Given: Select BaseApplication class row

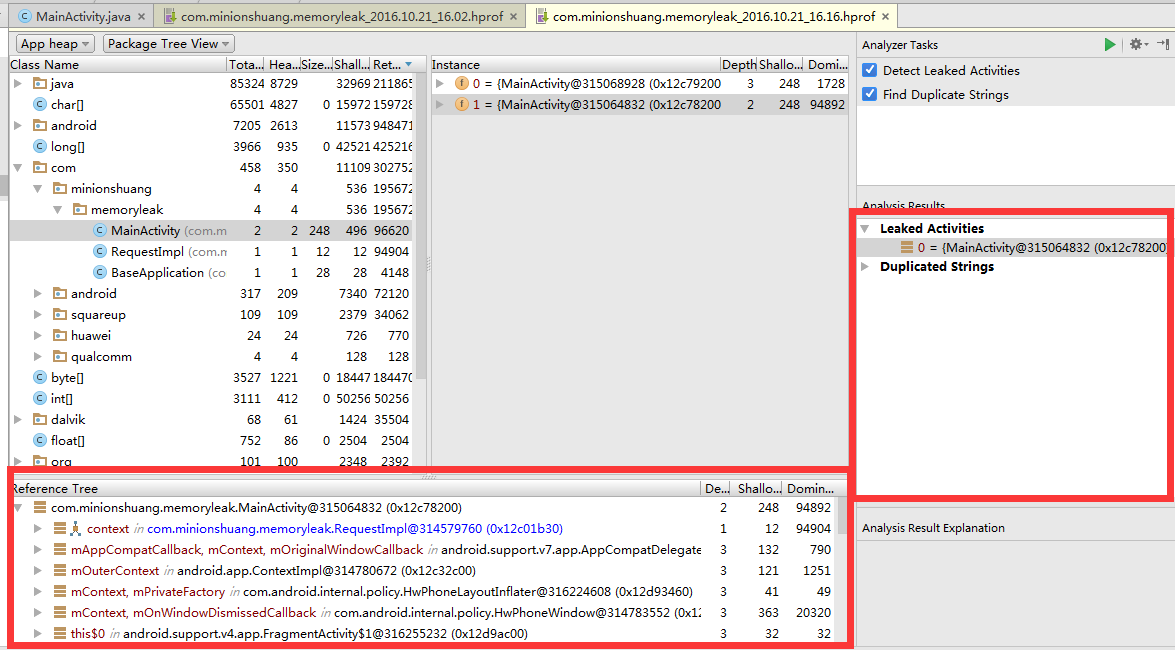Looking at the screenshot, I should tap(211, 273).
